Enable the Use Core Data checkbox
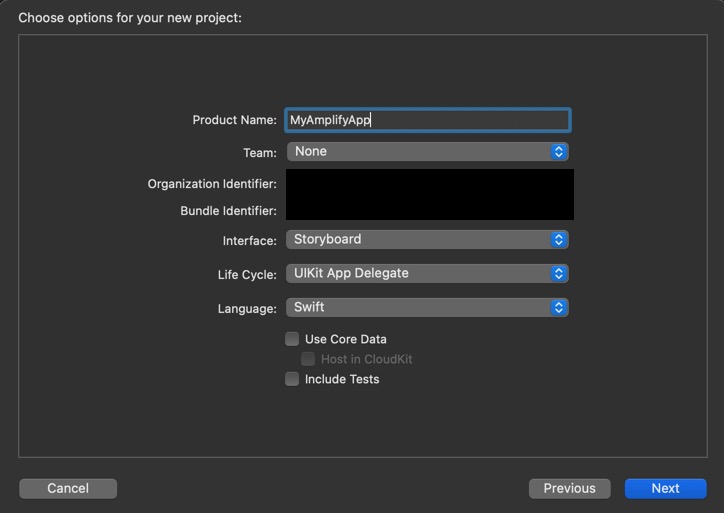 point(292,339)
